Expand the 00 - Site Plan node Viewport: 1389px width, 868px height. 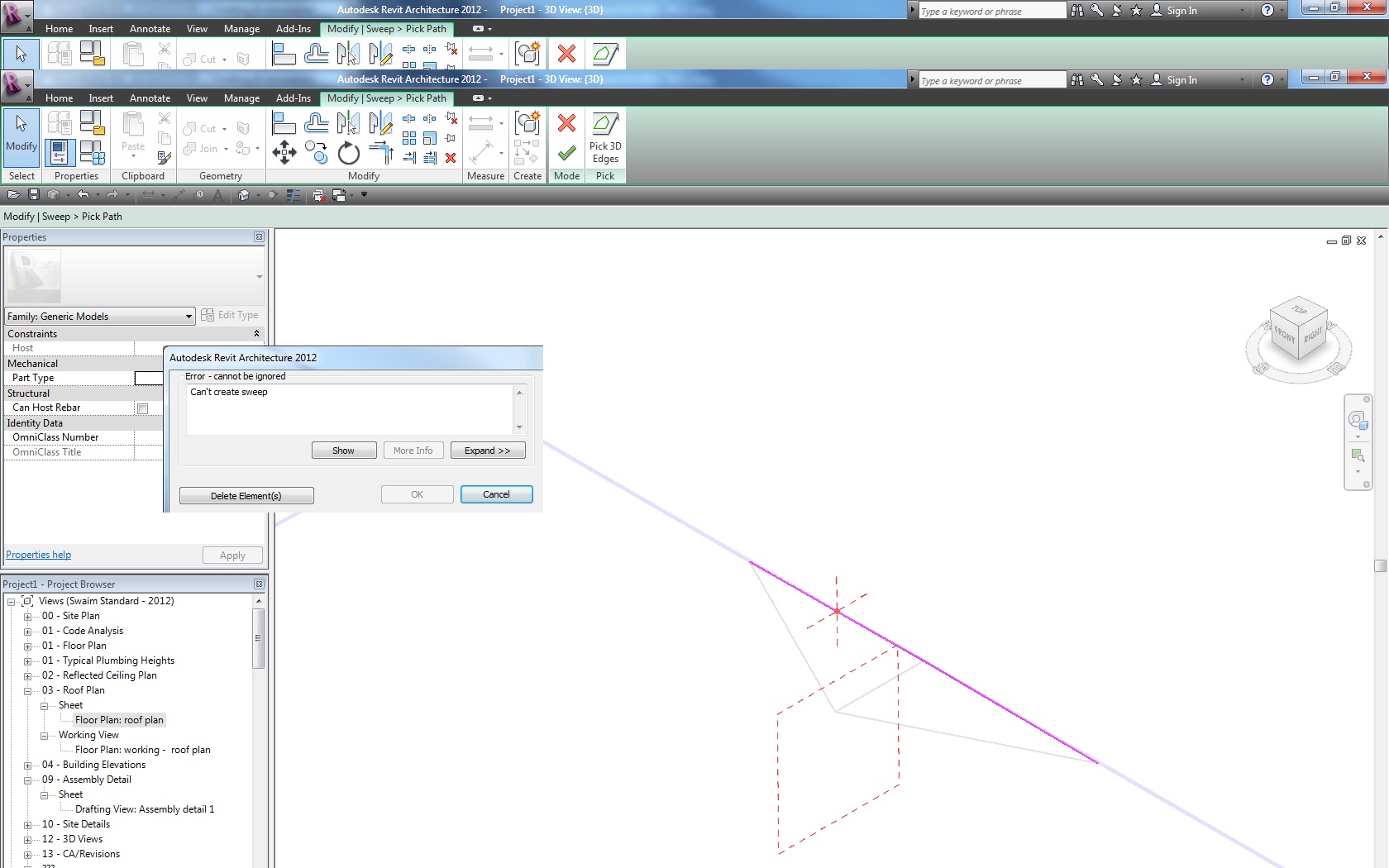click(x=27, y=616)
